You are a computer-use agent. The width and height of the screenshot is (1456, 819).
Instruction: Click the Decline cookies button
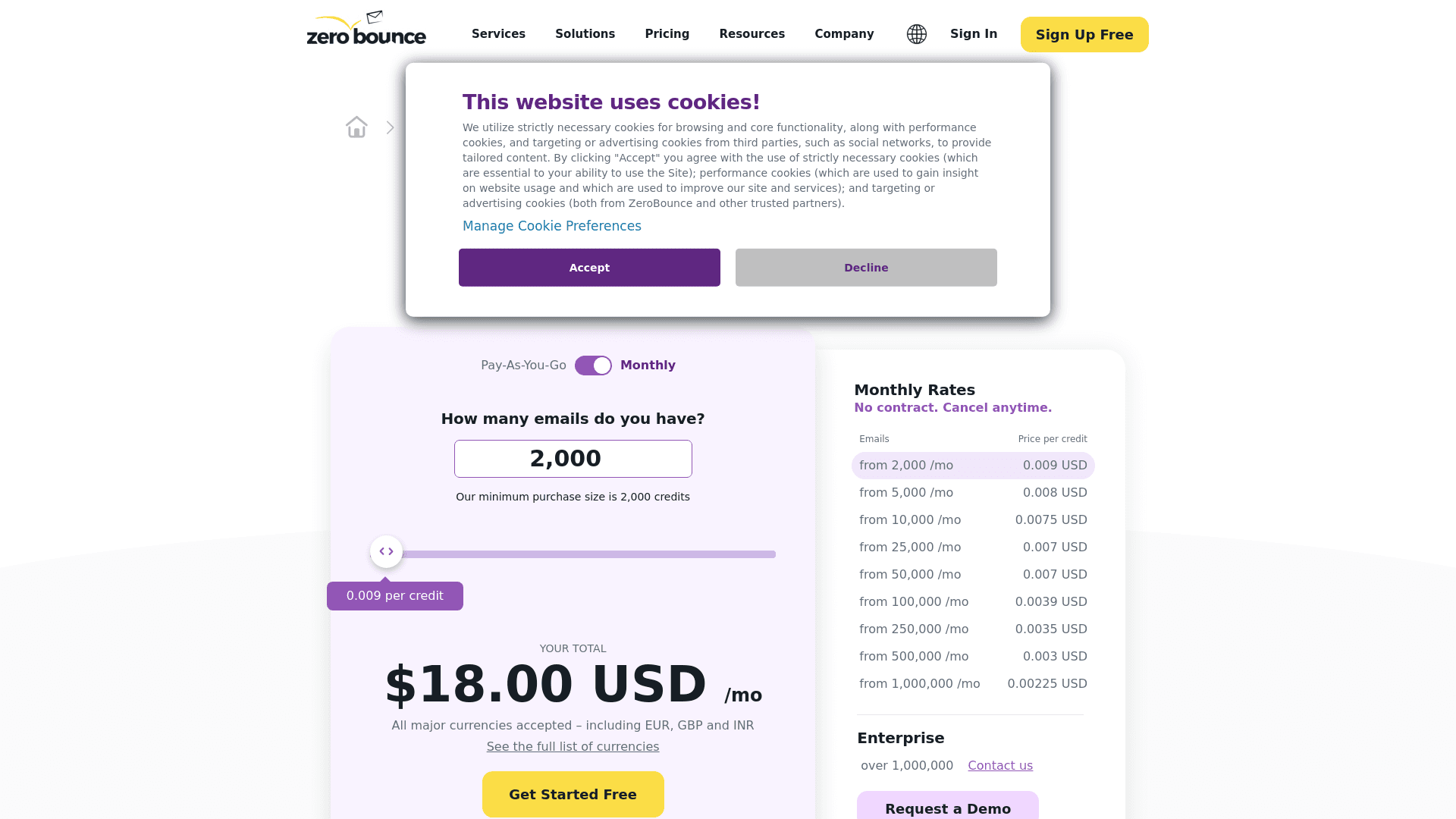pyautogui.click(x=866, y=267)
